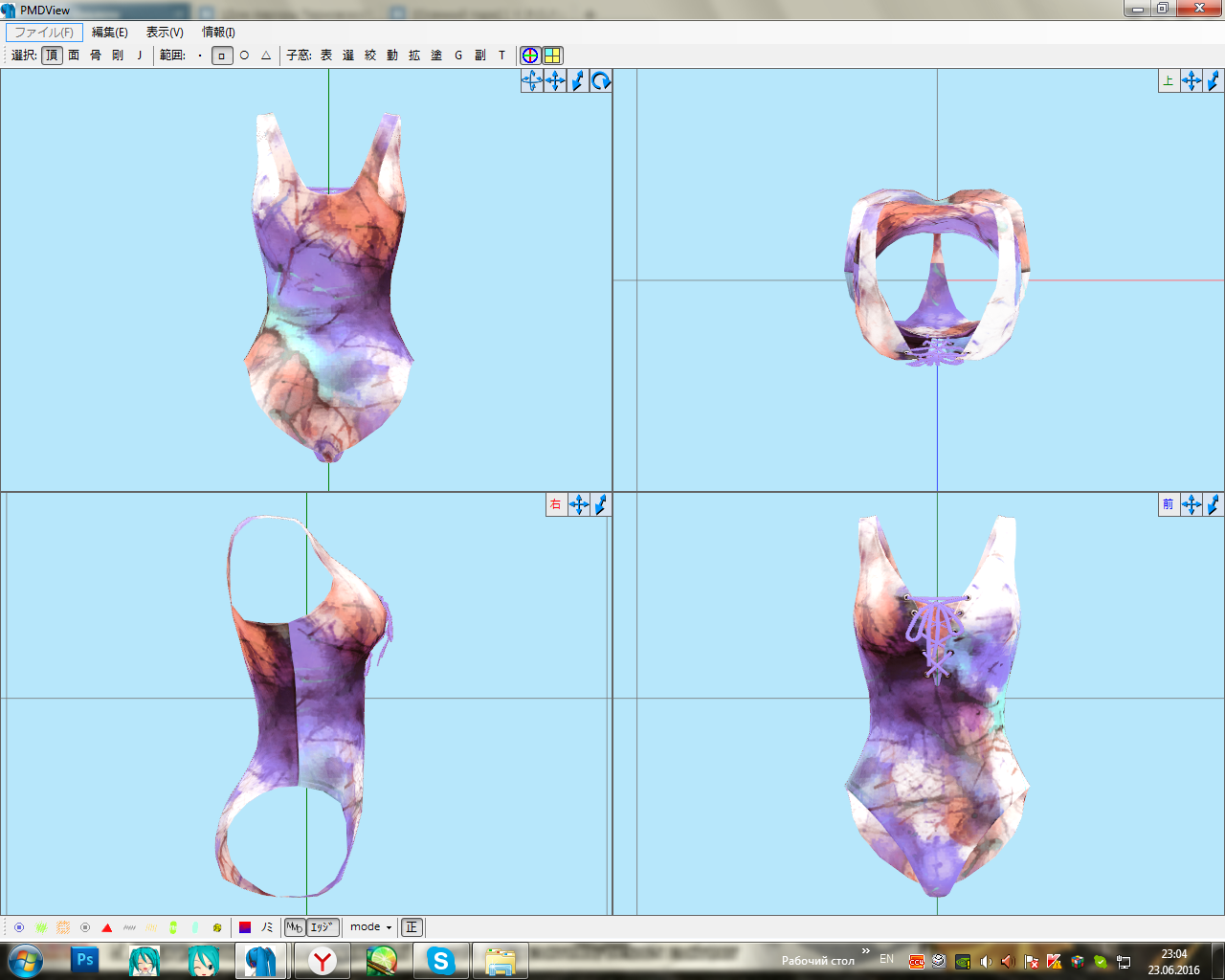
Task: Click zoom arrow icon in right viewport
Action: tap(601, 504)
